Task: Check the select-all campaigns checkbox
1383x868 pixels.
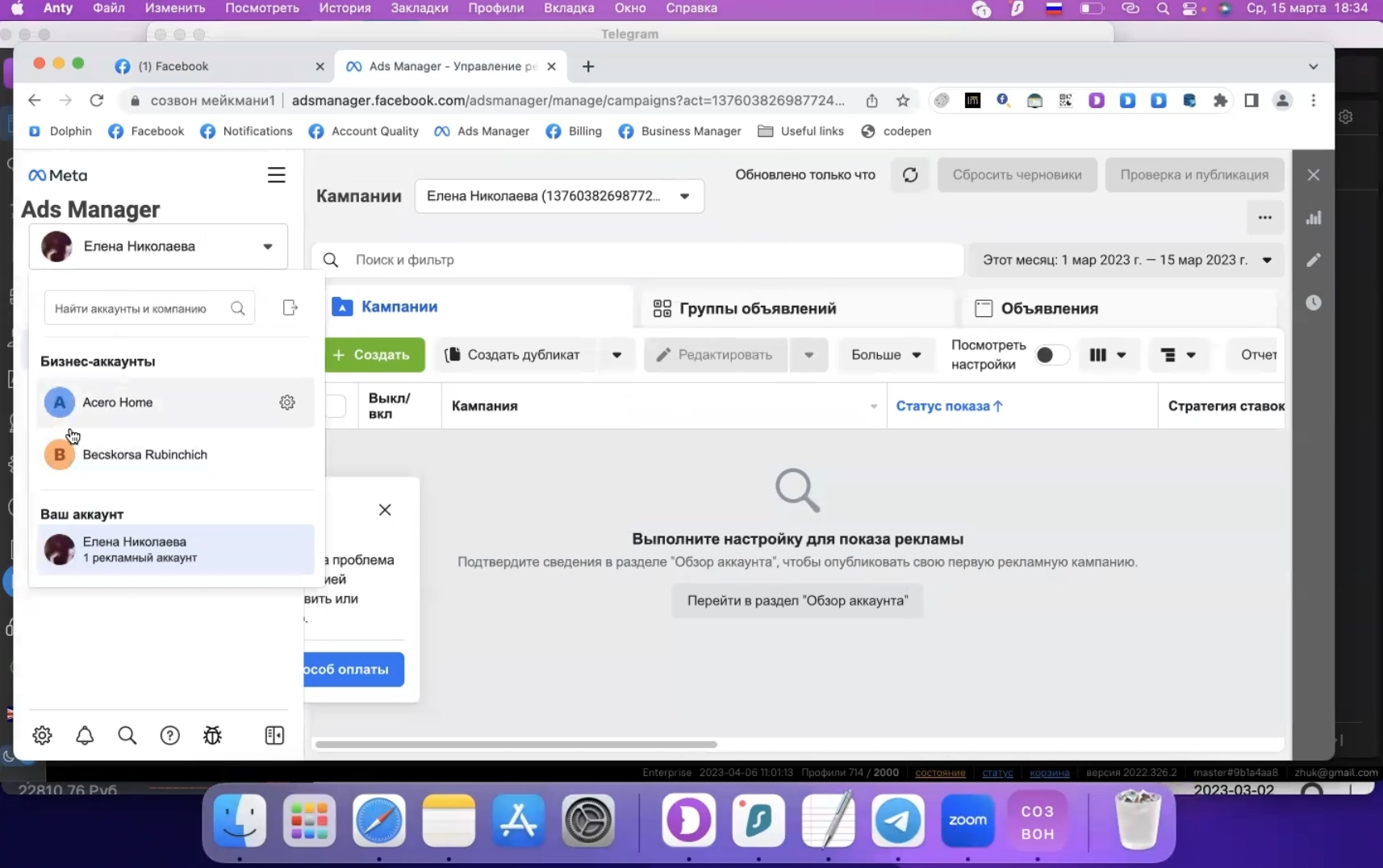Action: click(336, 406)
